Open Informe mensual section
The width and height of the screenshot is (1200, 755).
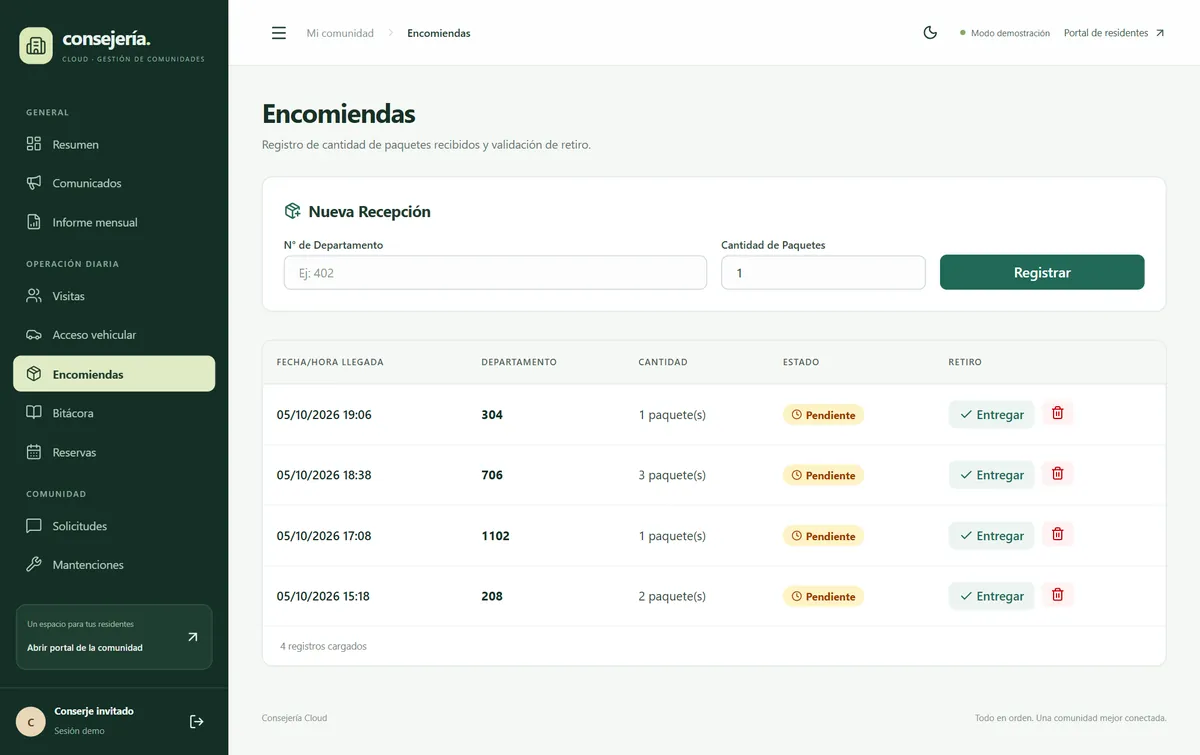(x=114, y=222)
